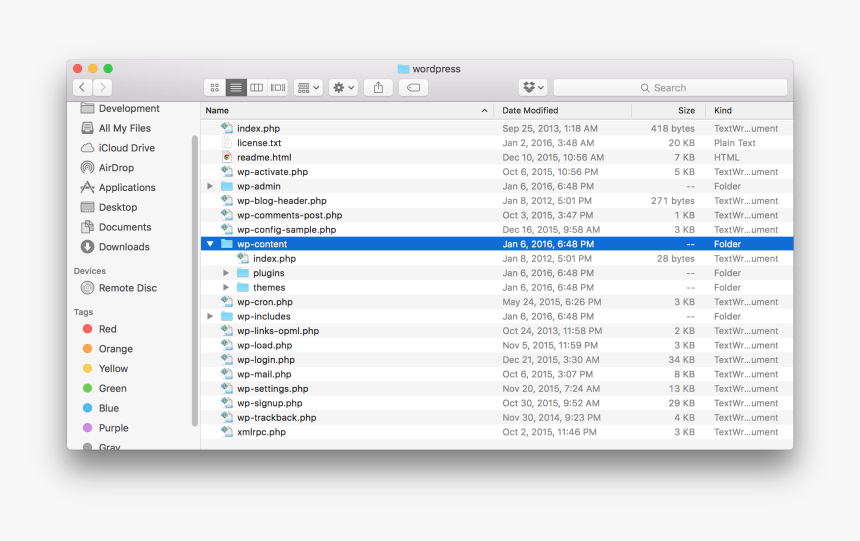Select the Red tag
The height and width of the screenshot is (541, 860).
99,329
